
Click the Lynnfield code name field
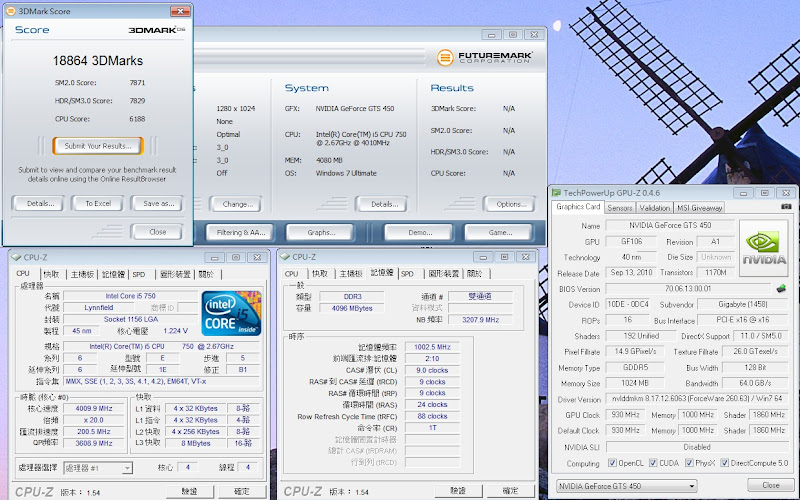98,308
